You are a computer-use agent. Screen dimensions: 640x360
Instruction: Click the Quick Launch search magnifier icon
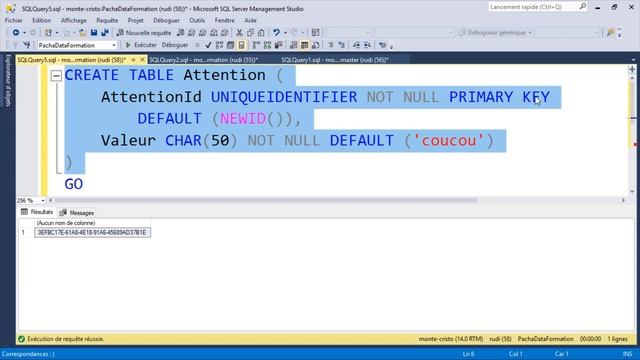(x=582, y=7)
